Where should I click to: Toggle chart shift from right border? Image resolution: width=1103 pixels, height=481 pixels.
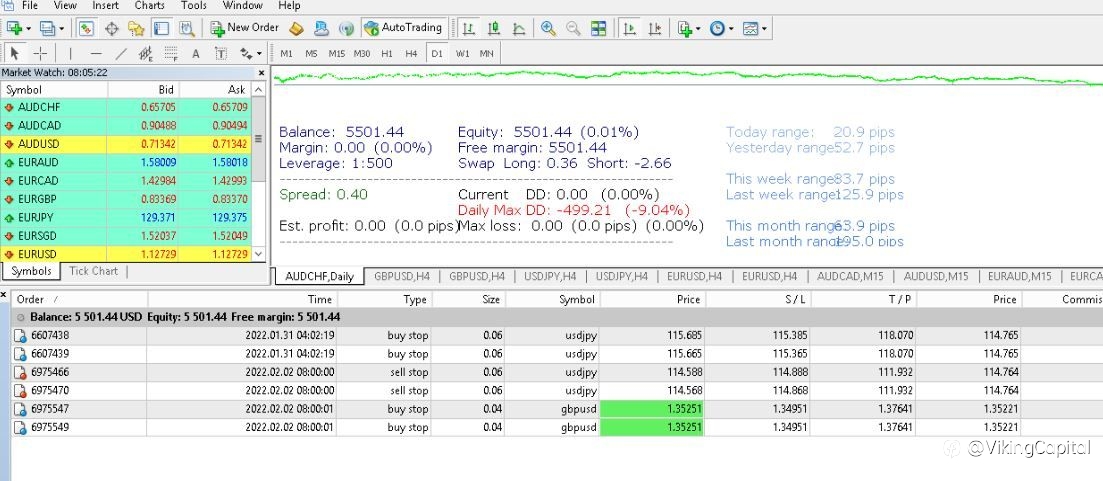655,28
